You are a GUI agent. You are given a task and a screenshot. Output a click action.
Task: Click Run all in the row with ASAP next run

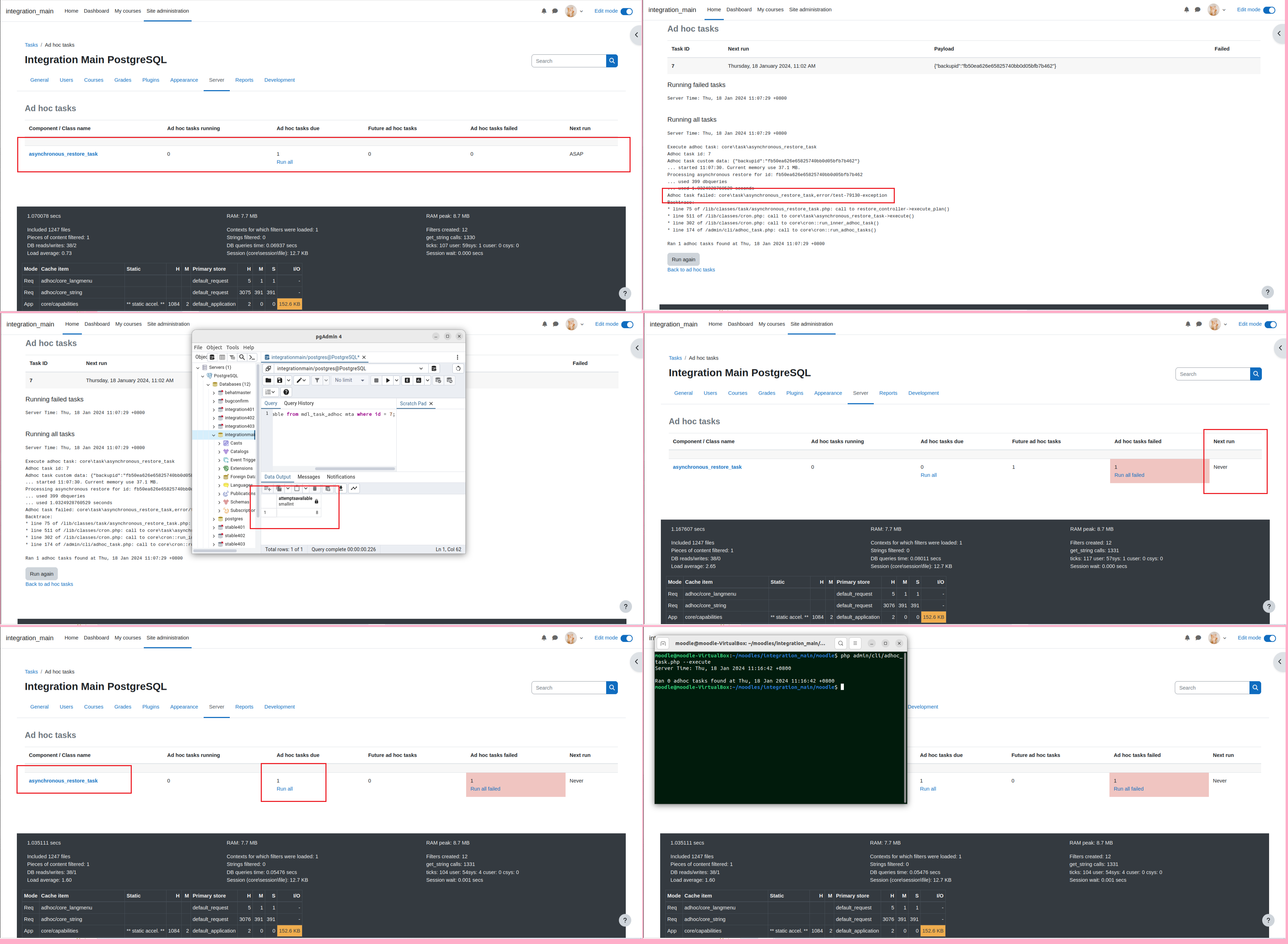[x=285, y=162]
